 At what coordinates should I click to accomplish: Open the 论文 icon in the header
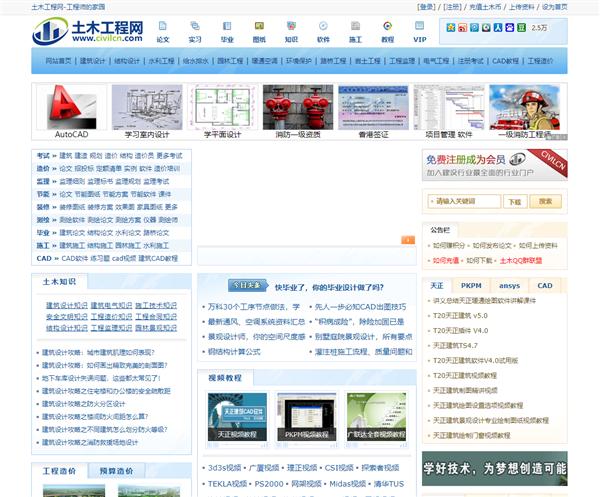click(163, 31)
